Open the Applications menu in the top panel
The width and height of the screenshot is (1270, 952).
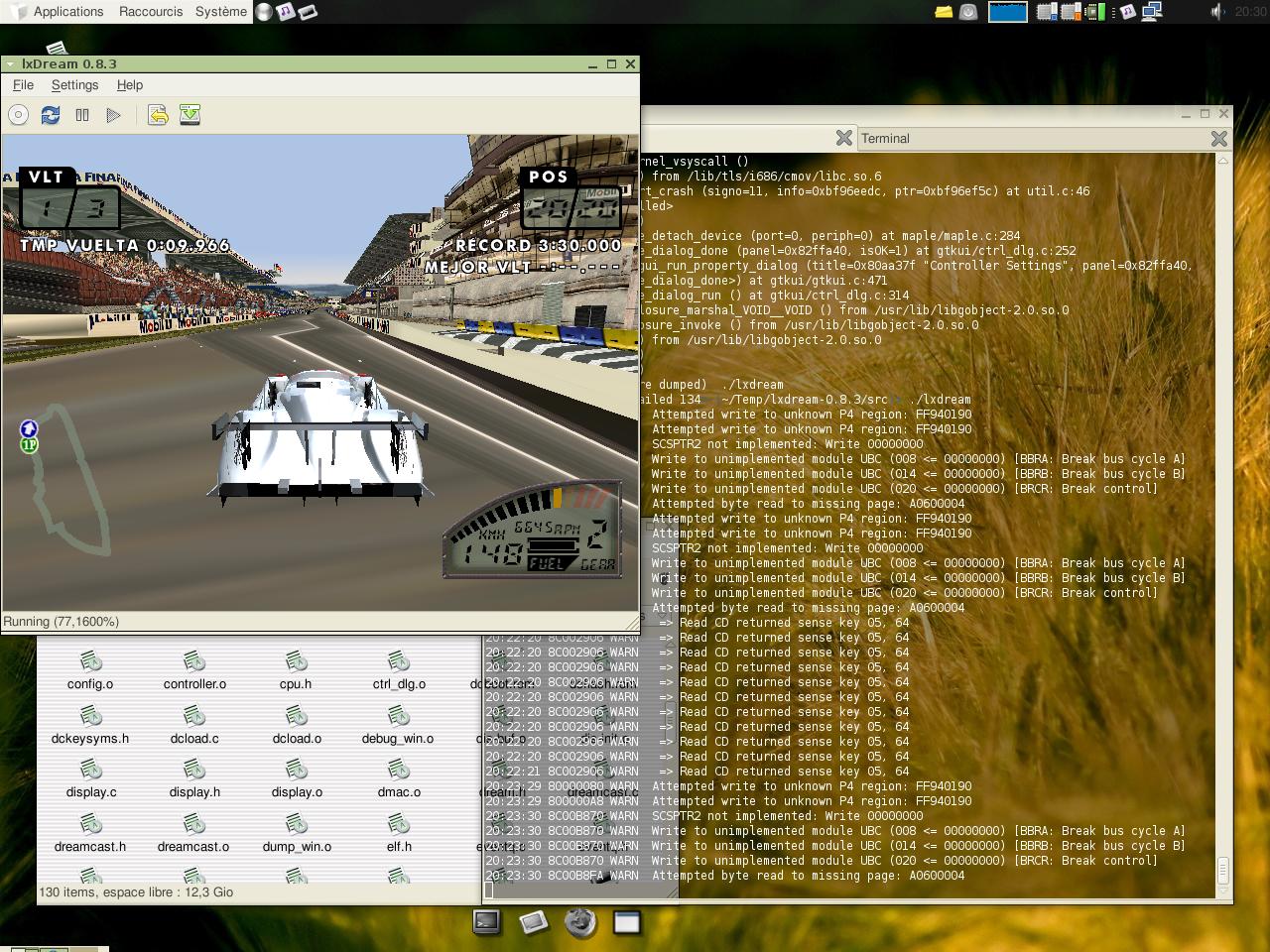click(67, 12)
